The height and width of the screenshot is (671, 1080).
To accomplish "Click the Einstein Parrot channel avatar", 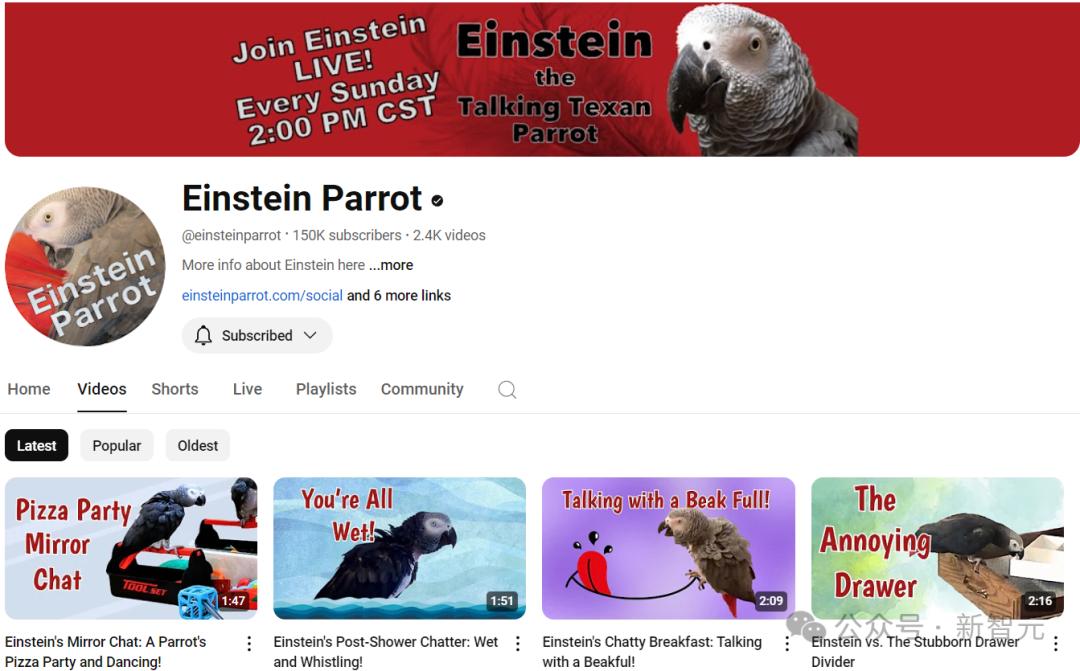I will coord(85,266).
